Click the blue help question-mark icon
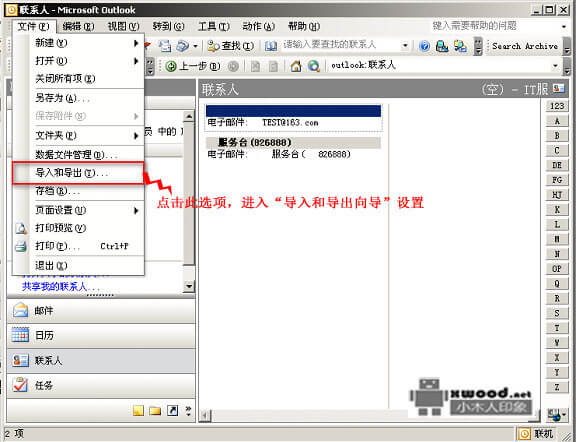The image size is (576, 442). pos(424,46)
